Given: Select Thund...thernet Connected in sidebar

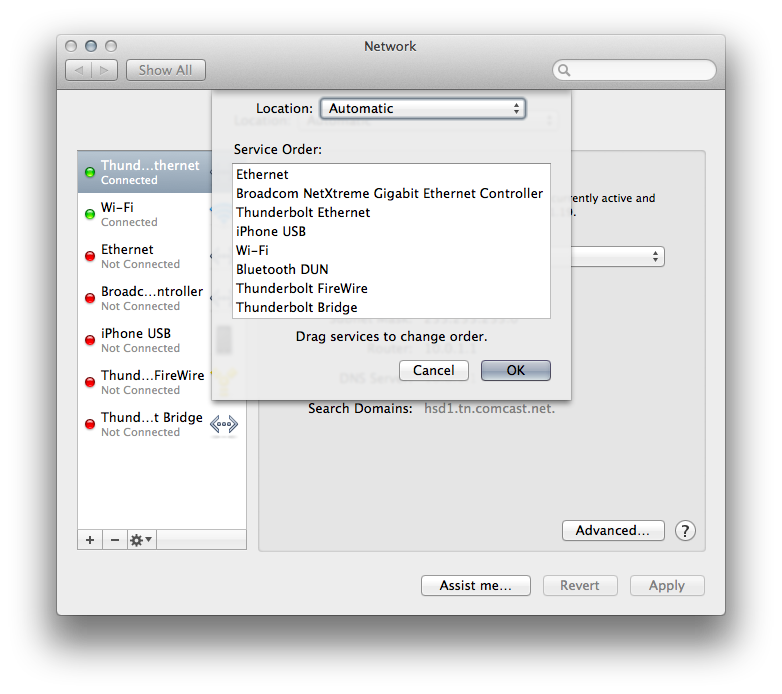Looking at the screenshot, I should (145, 172).
